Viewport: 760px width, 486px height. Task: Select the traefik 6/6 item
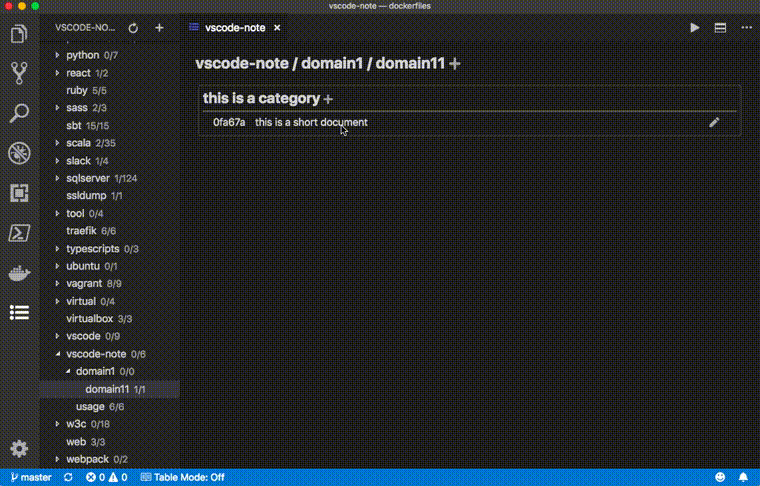pyautogui.click(x=110, y=231)
